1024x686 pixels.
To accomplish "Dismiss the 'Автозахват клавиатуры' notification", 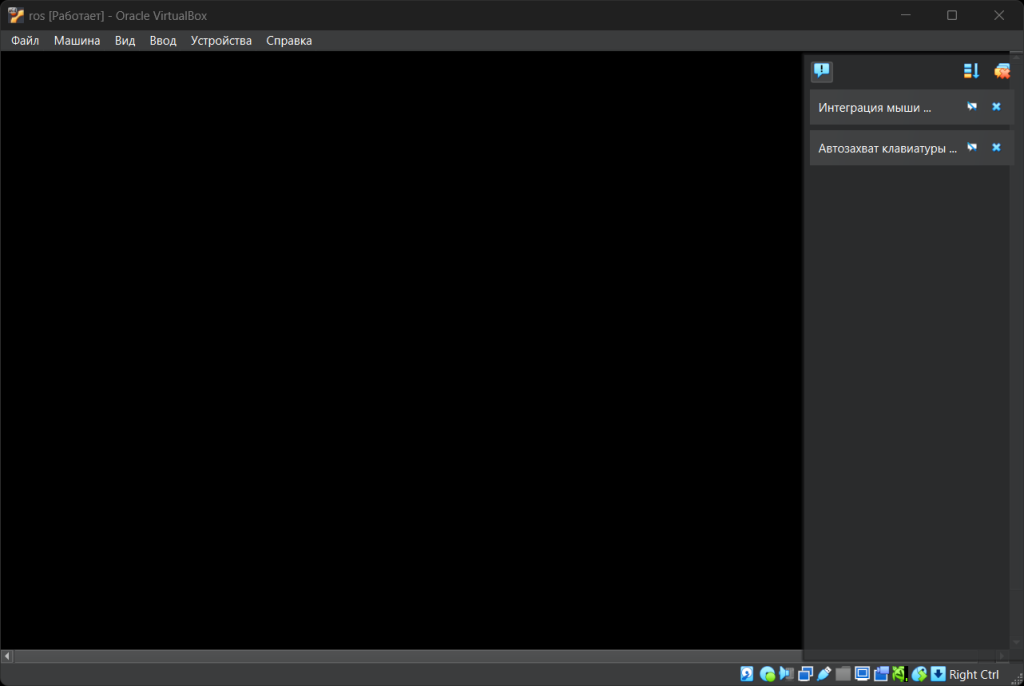I will (x=996, y=148).
